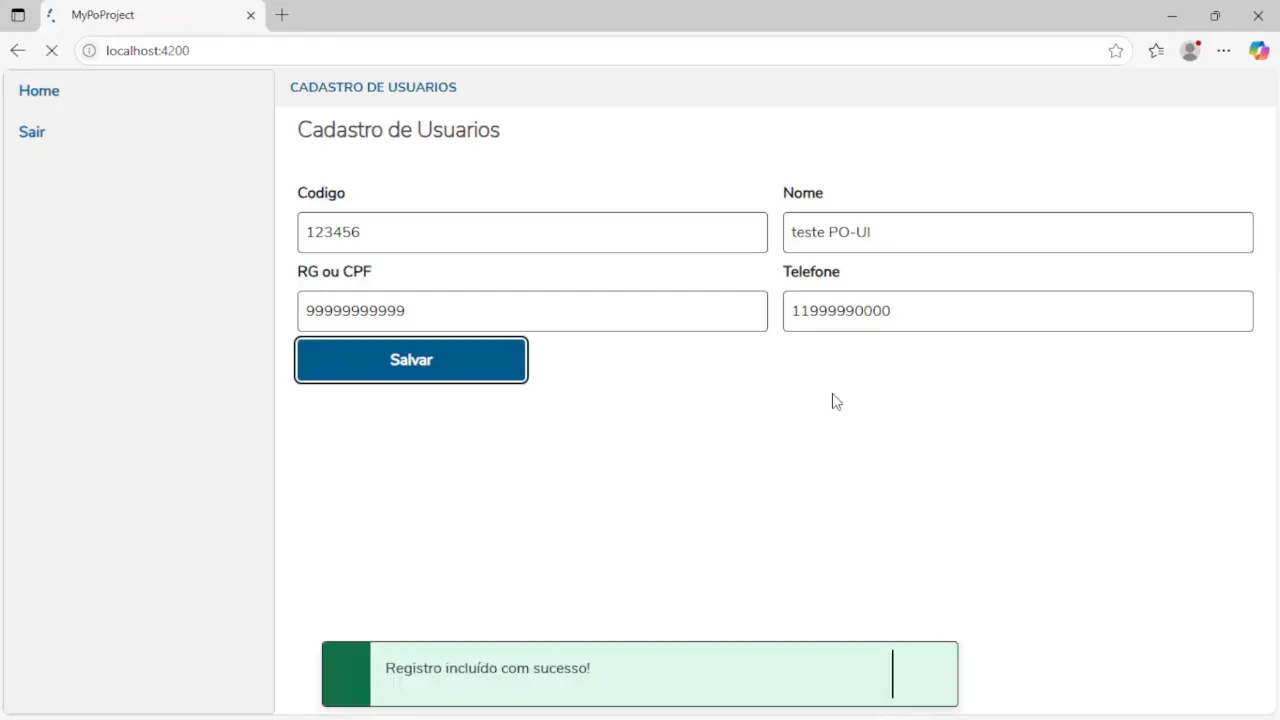Close the MyPoProject tab

251,15
